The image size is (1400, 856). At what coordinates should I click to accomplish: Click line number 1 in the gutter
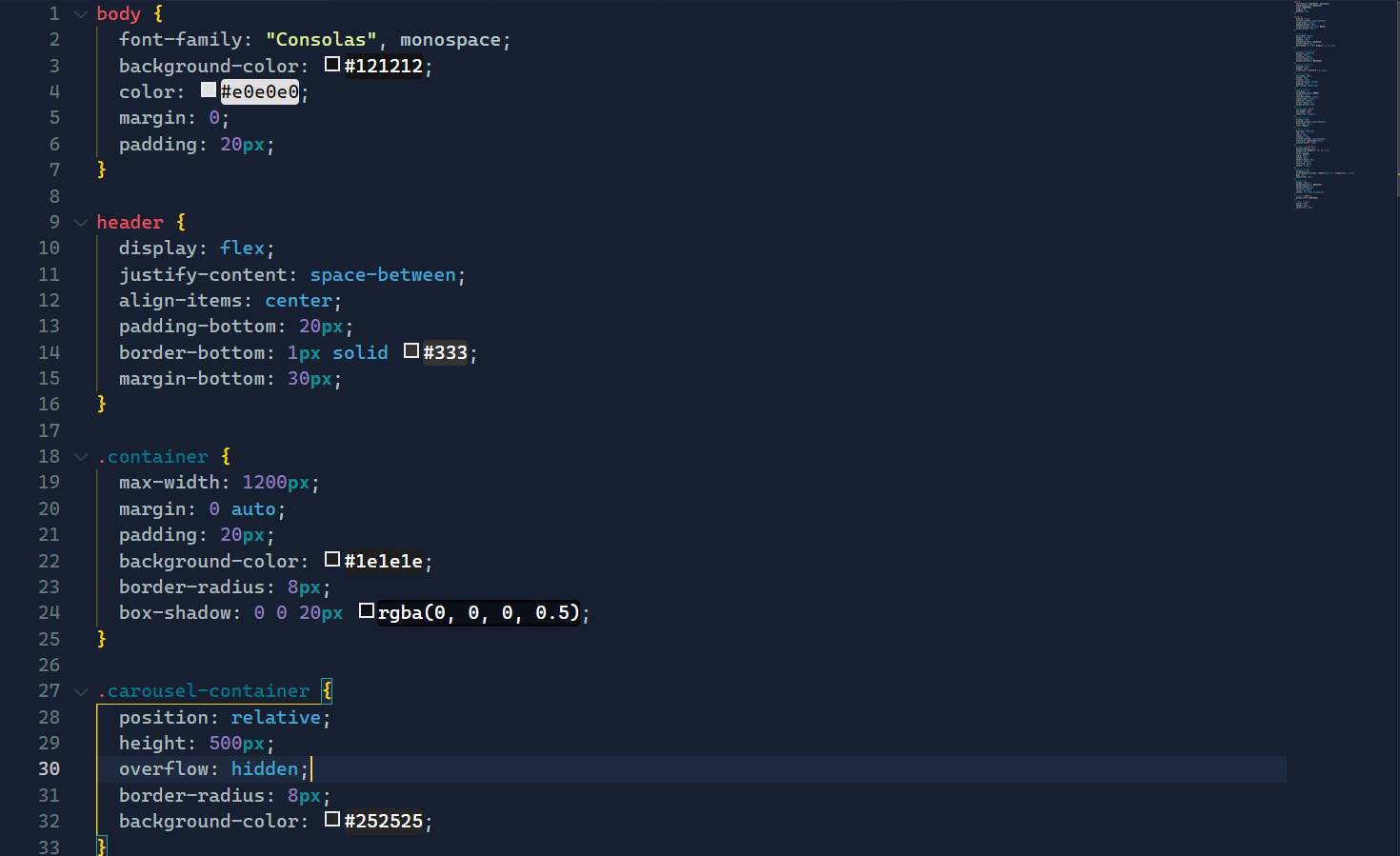[x=53, y=13]
